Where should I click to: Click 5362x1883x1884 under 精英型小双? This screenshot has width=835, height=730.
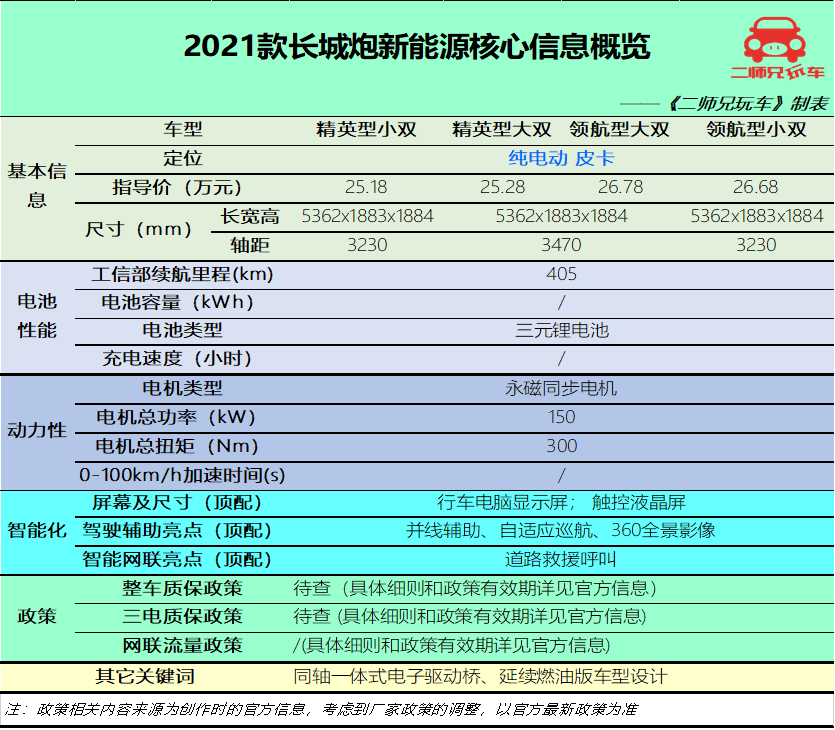click(x=367, y=216)
